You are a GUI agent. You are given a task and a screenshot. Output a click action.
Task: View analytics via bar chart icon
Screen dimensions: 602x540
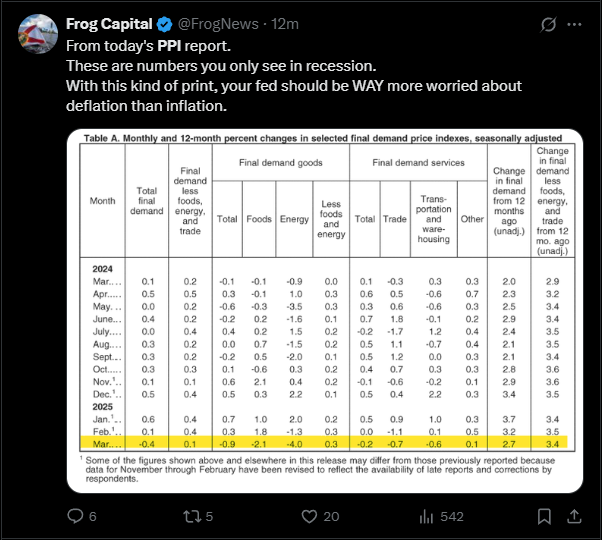[x=426, y=517]
